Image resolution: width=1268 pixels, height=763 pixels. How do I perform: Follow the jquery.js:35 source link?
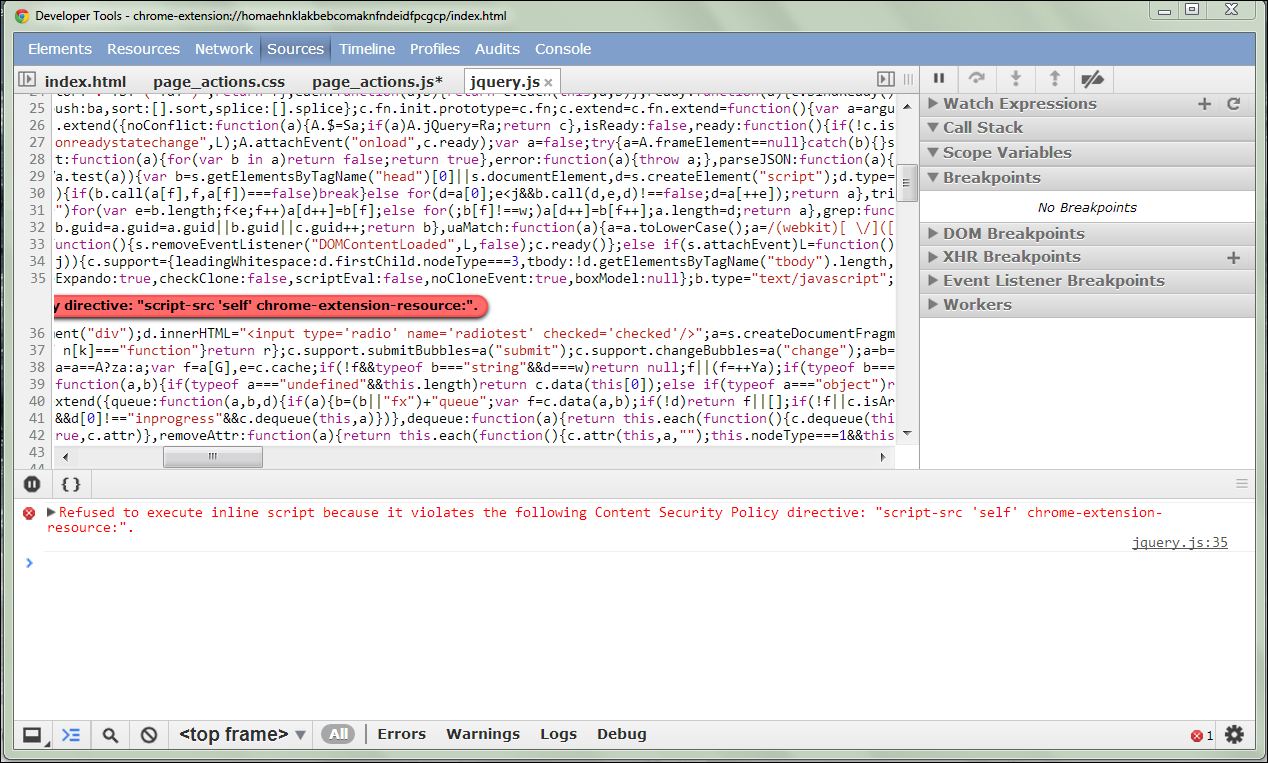point(1179,543)
